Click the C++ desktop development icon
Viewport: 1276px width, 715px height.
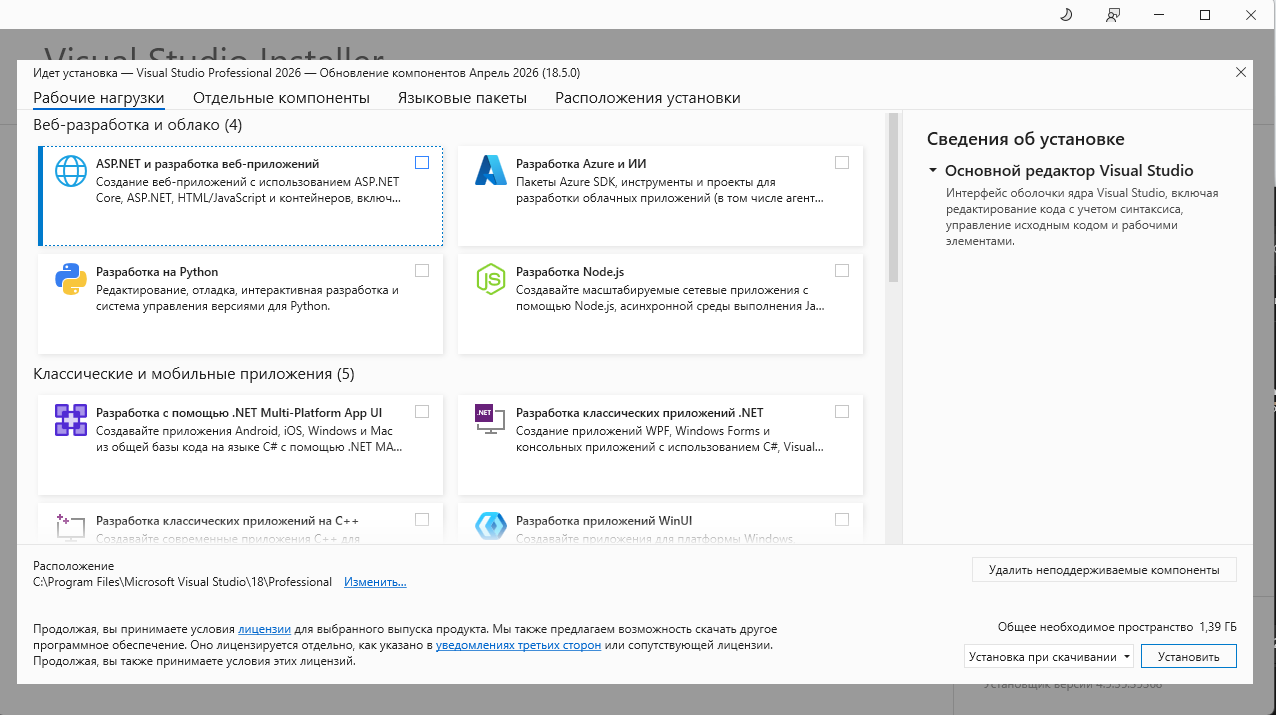pos(71,527)
